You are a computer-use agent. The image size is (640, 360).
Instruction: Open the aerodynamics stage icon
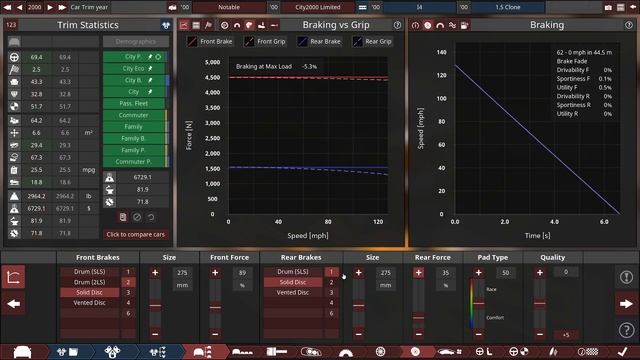[x=449, y=352]
